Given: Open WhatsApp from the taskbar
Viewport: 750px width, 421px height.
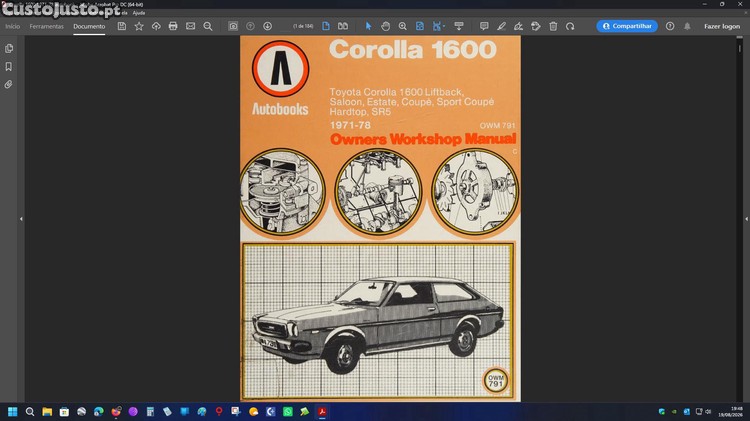Looking at the screenshot, I should tap(287, 412).
